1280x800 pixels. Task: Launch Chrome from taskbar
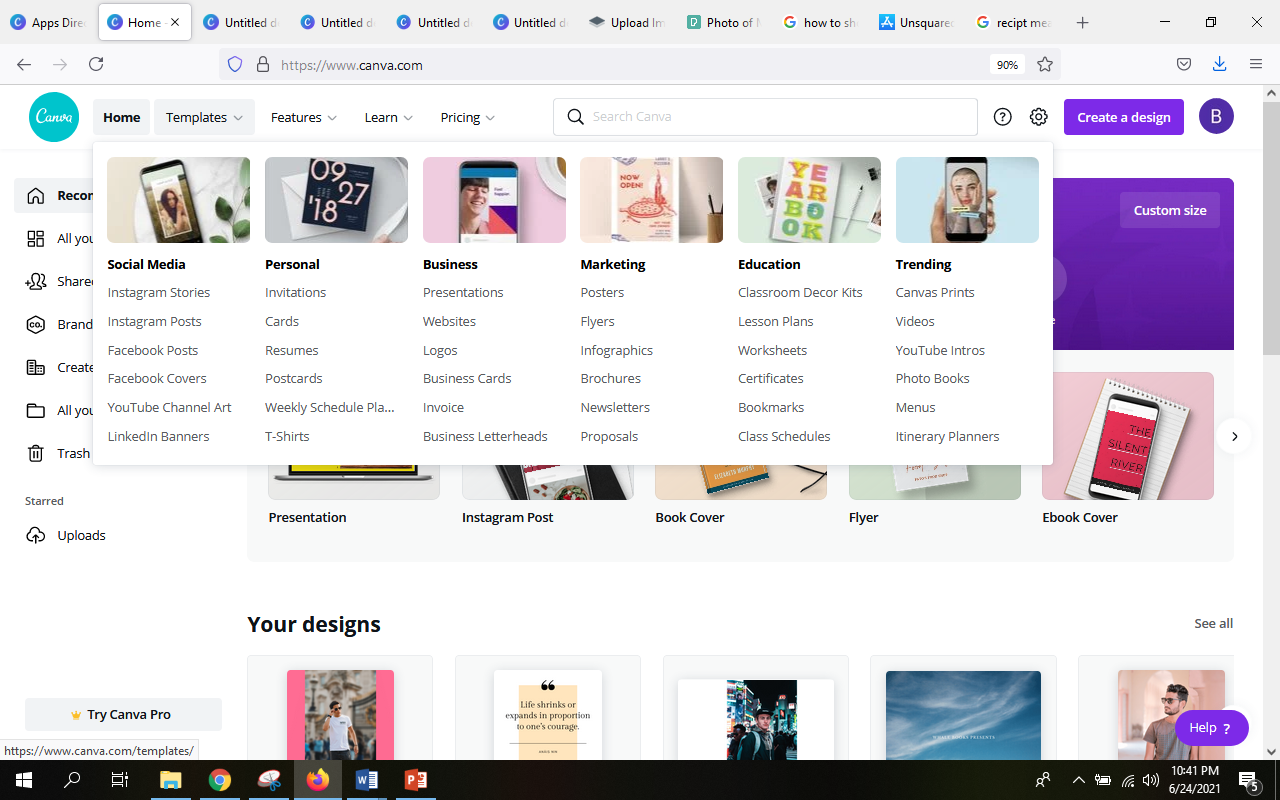click(x=220, y=780)
